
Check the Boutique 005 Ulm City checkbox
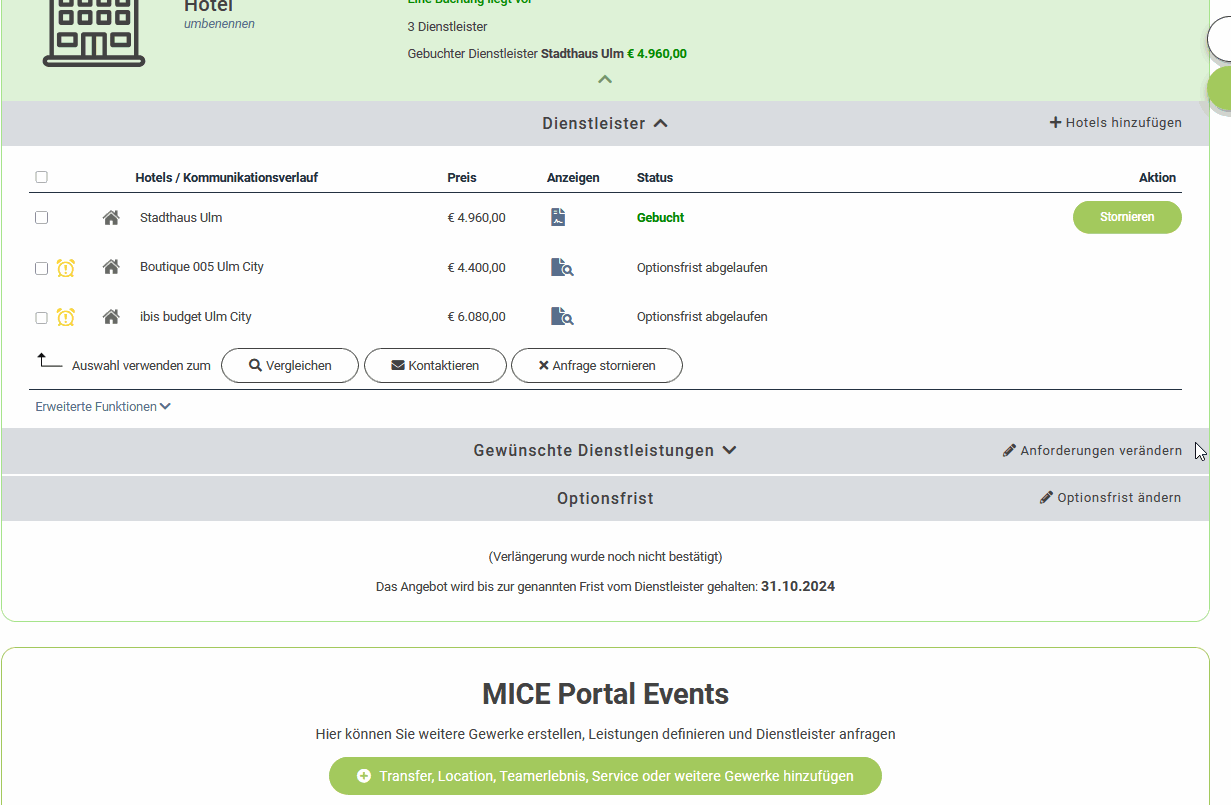pos(41,268)
